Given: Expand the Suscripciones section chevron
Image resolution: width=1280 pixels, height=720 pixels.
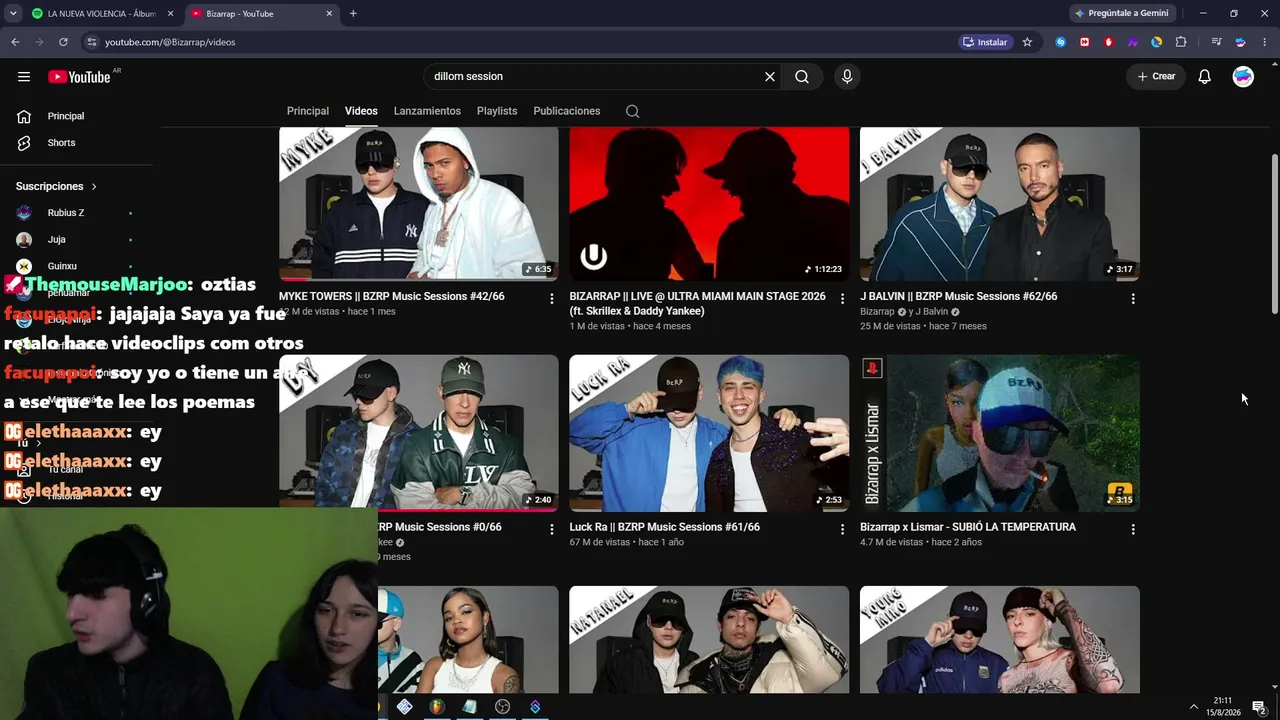Looking at the screenshot, I should coord(94,187).
